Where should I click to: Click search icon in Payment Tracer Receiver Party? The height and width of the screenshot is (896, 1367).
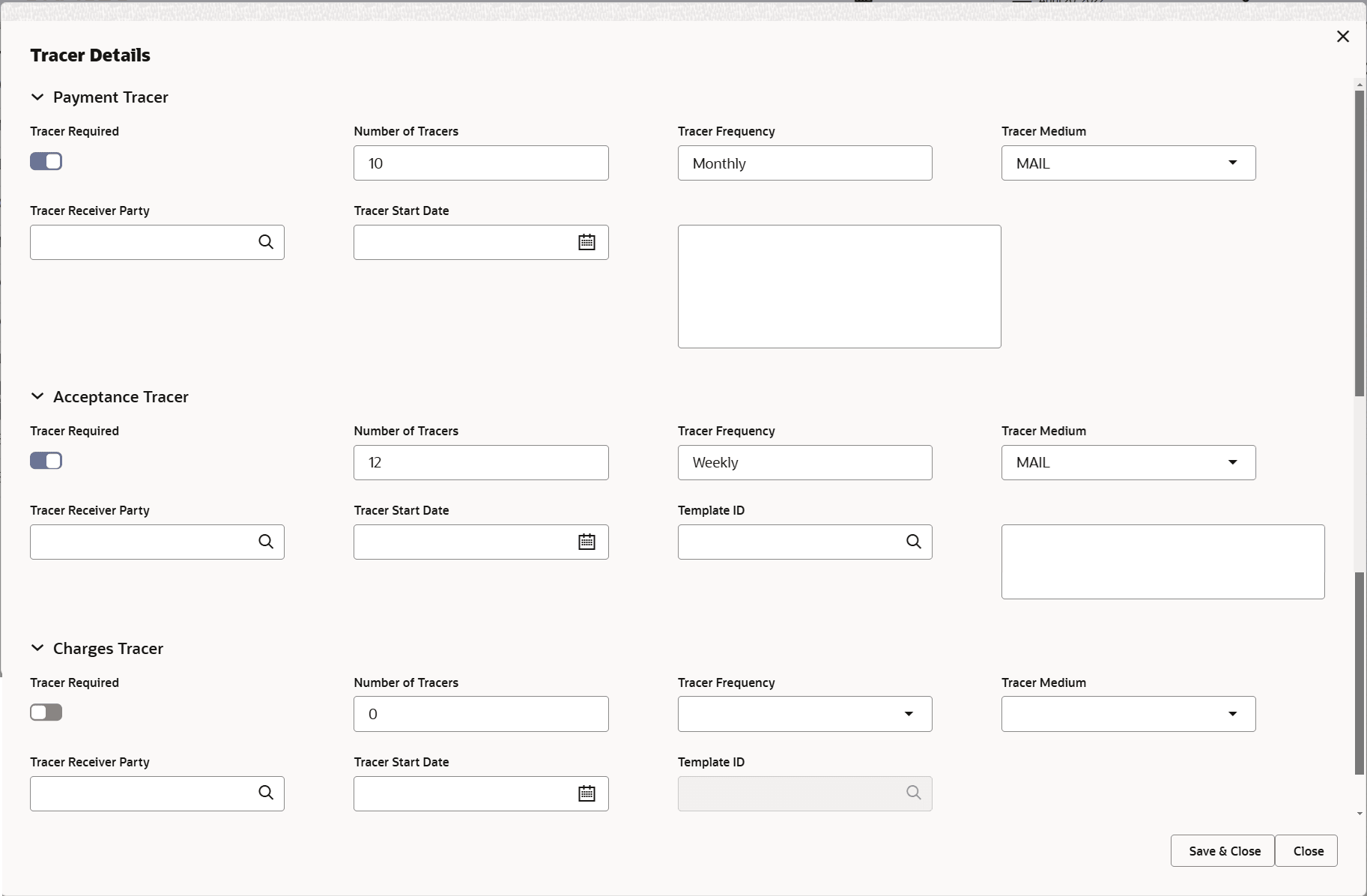(x=266, y=242)
